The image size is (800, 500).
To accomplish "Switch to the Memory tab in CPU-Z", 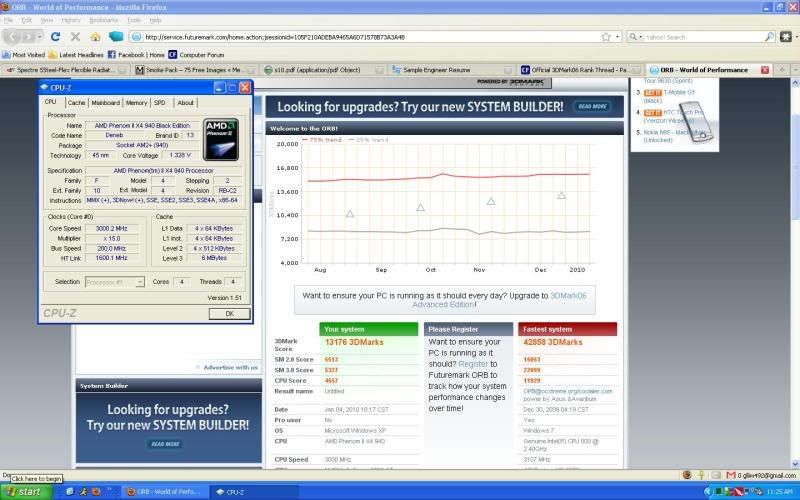I will pyautogui.click(x=136, y=103).
